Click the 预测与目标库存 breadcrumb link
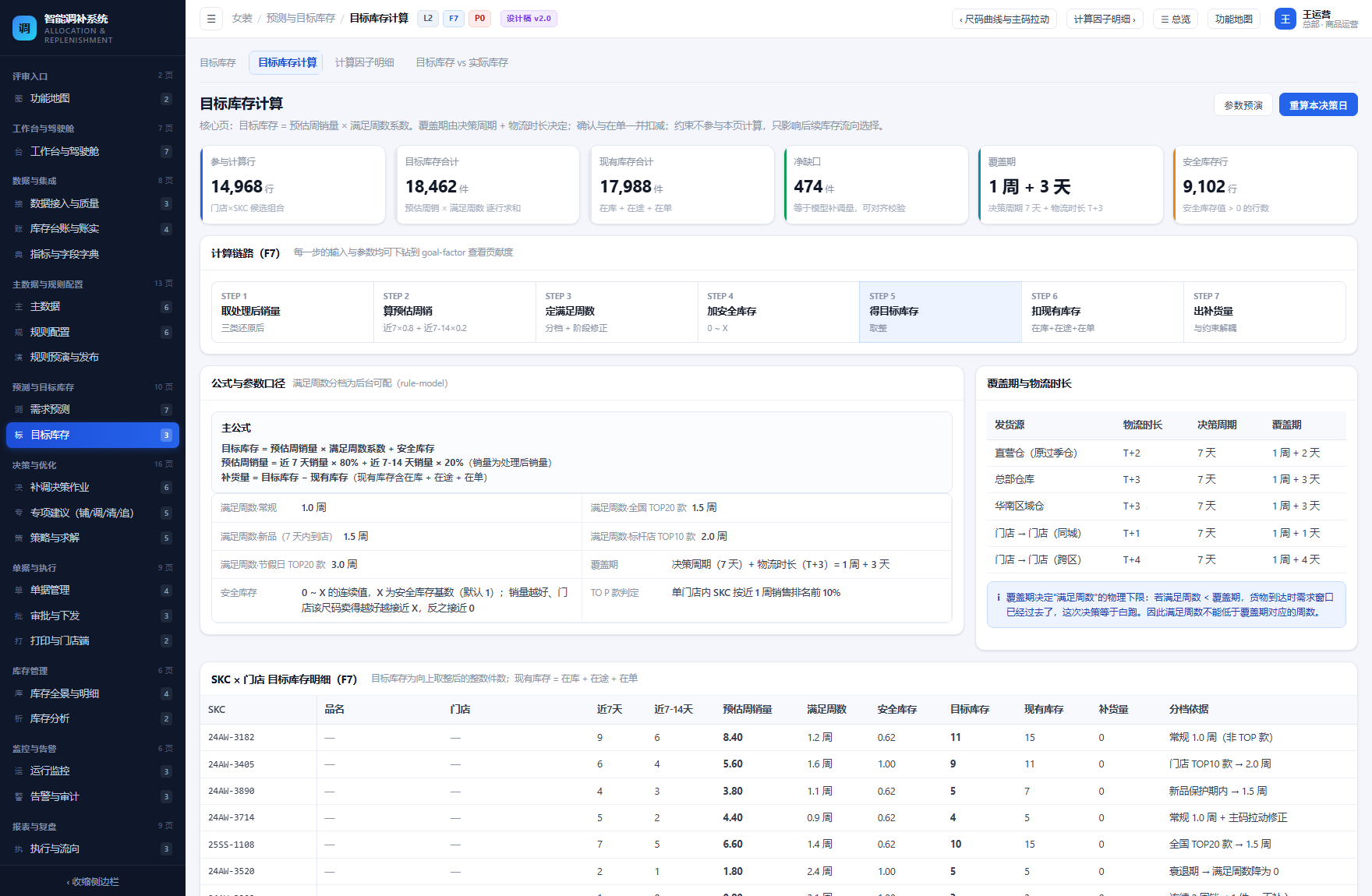The width and height of the screenshot is (1372, 896). tap(301, 18)
